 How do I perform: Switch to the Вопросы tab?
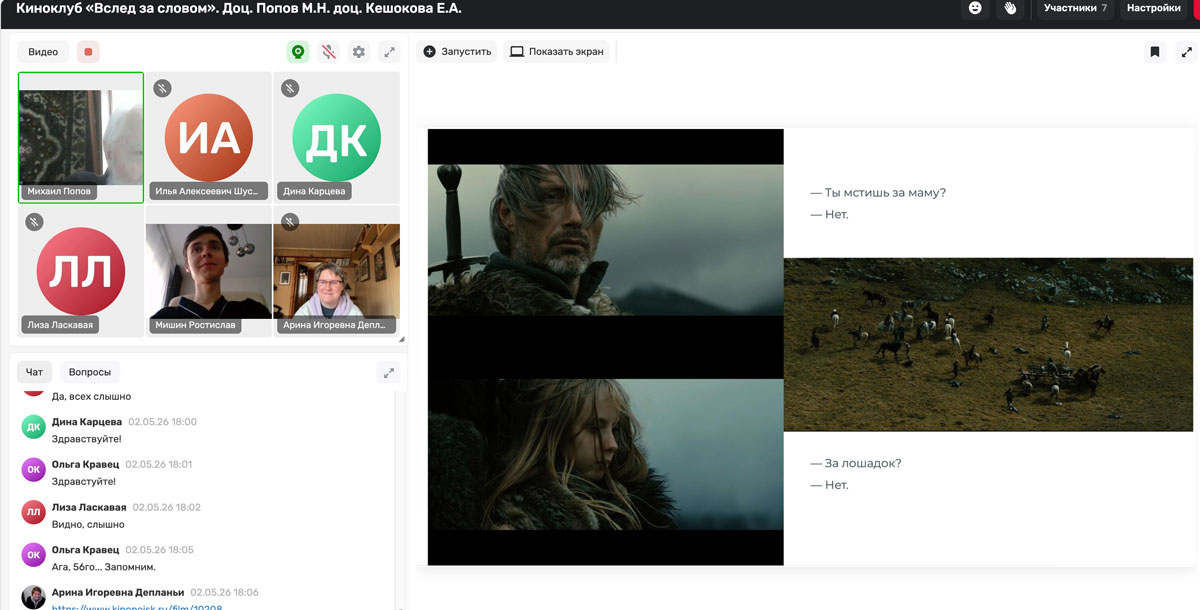[x=90, y=372]
